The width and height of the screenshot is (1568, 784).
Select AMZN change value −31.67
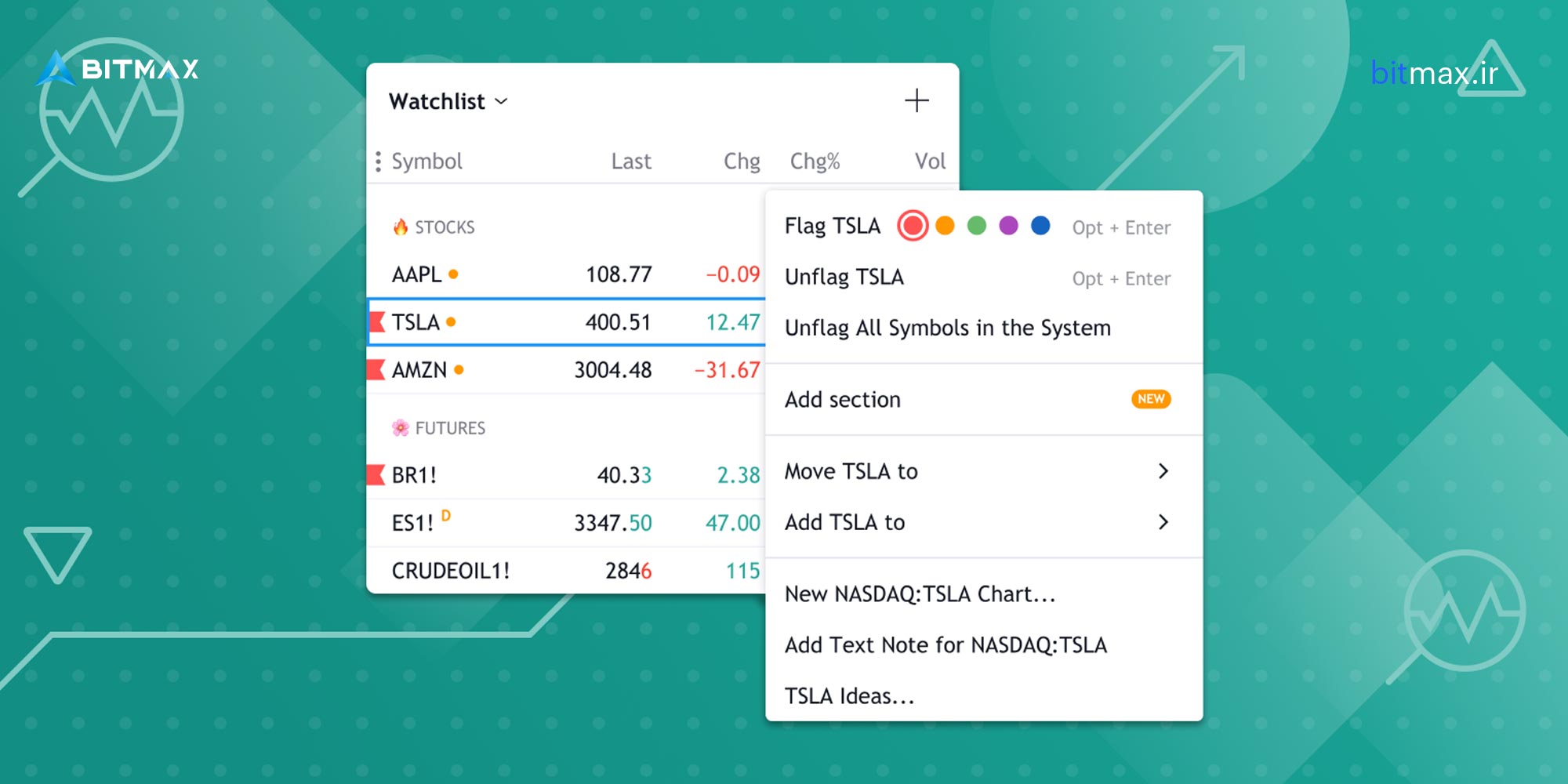(727, 370)
